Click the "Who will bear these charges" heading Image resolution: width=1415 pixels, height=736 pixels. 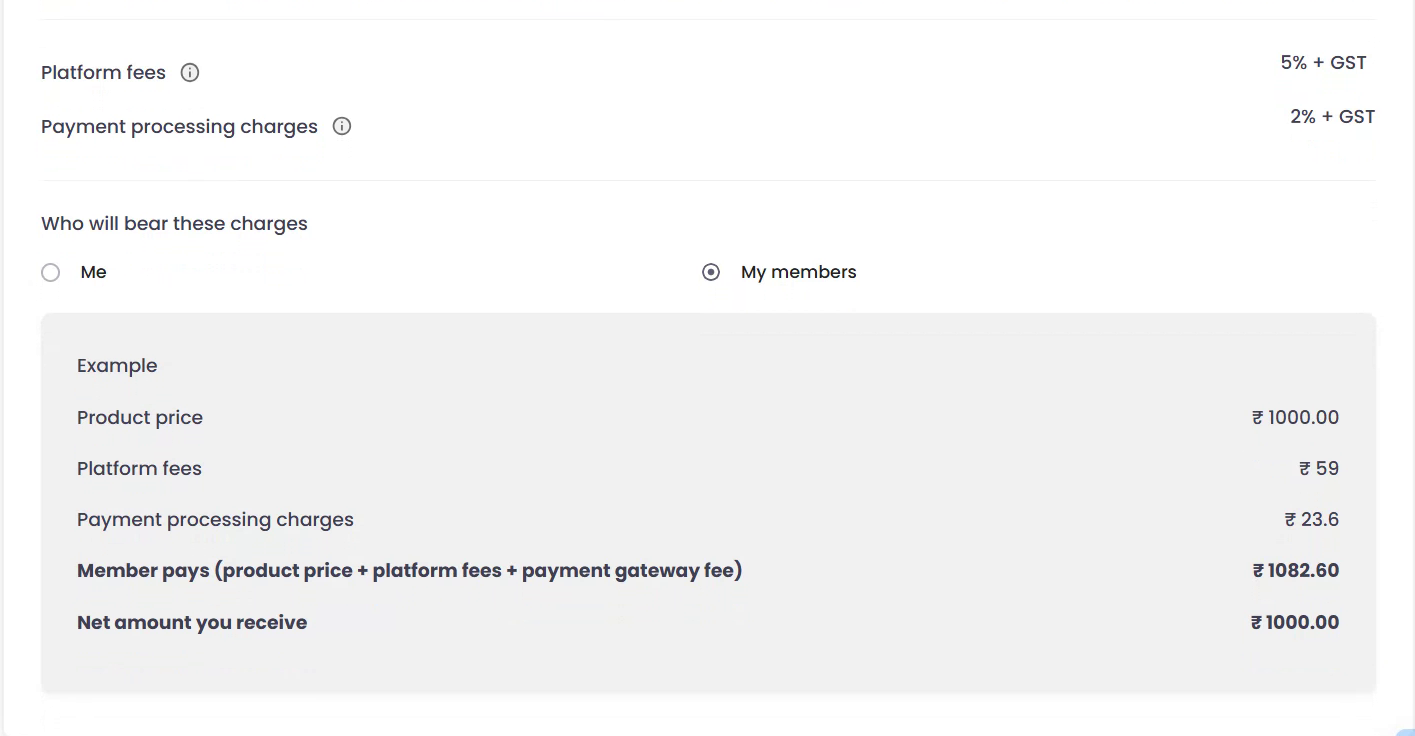pyautogui.click(x=174, y=224)
